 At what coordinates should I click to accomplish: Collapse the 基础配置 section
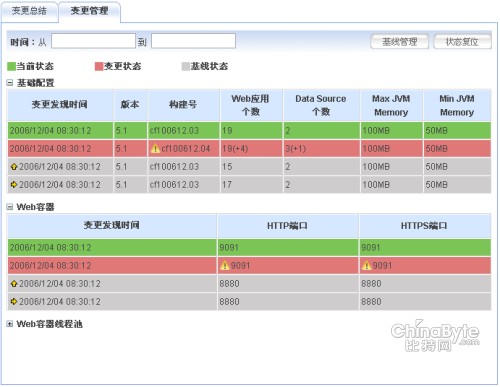(x=10, y=83)
